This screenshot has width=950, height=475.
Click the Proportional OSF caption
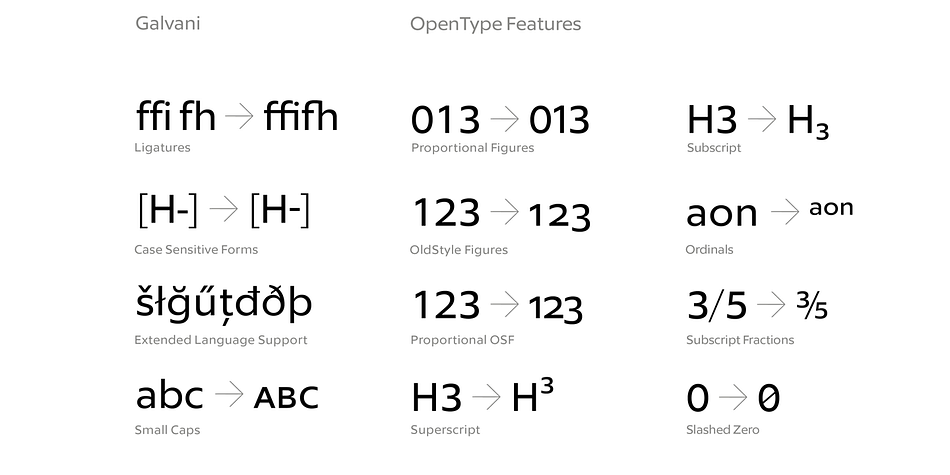(462, 340)
